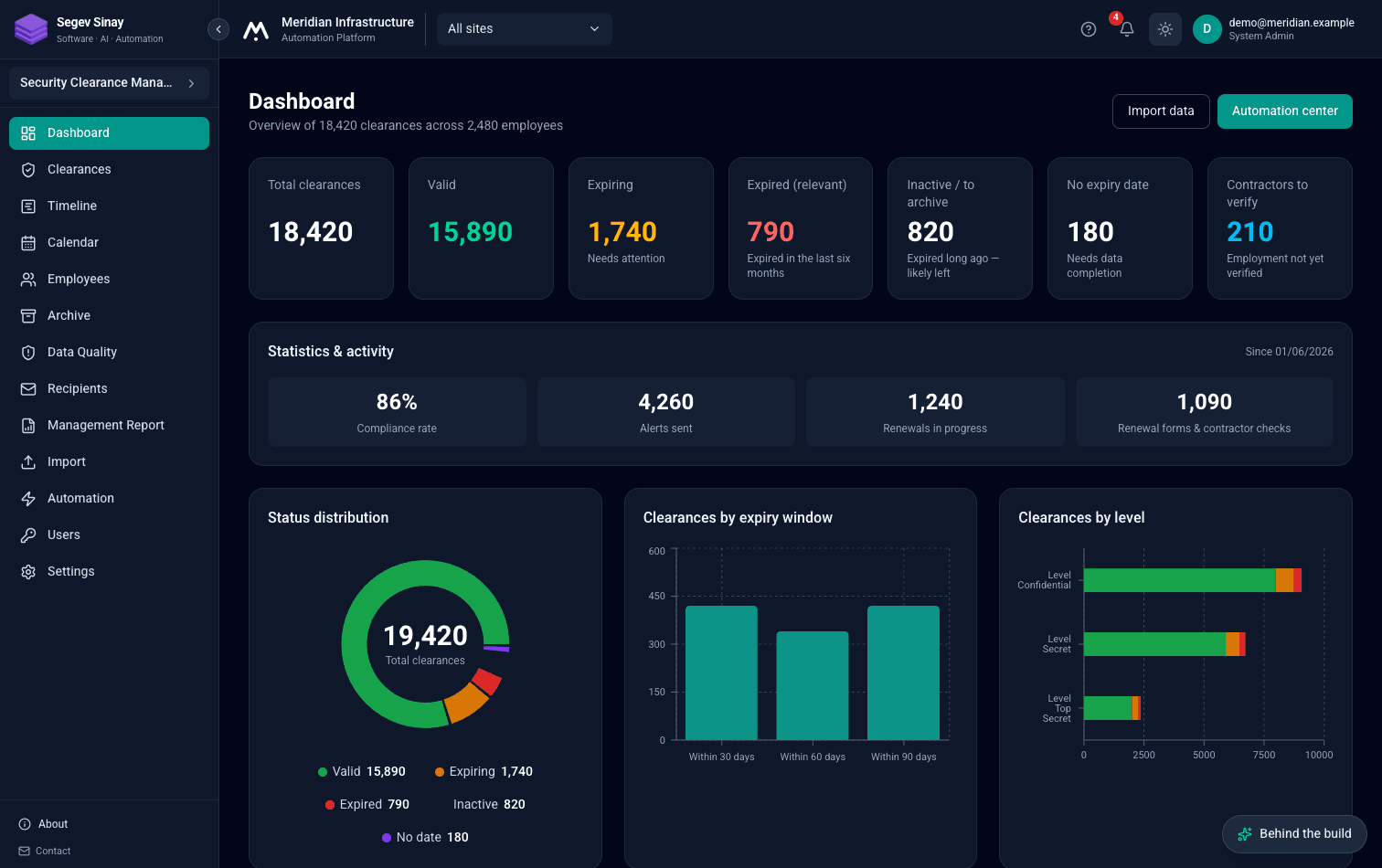Viewport: 1382px width, 868px height.
Task: Click the Import data button
Action: pyautogui.click(x=1161, y=111)
